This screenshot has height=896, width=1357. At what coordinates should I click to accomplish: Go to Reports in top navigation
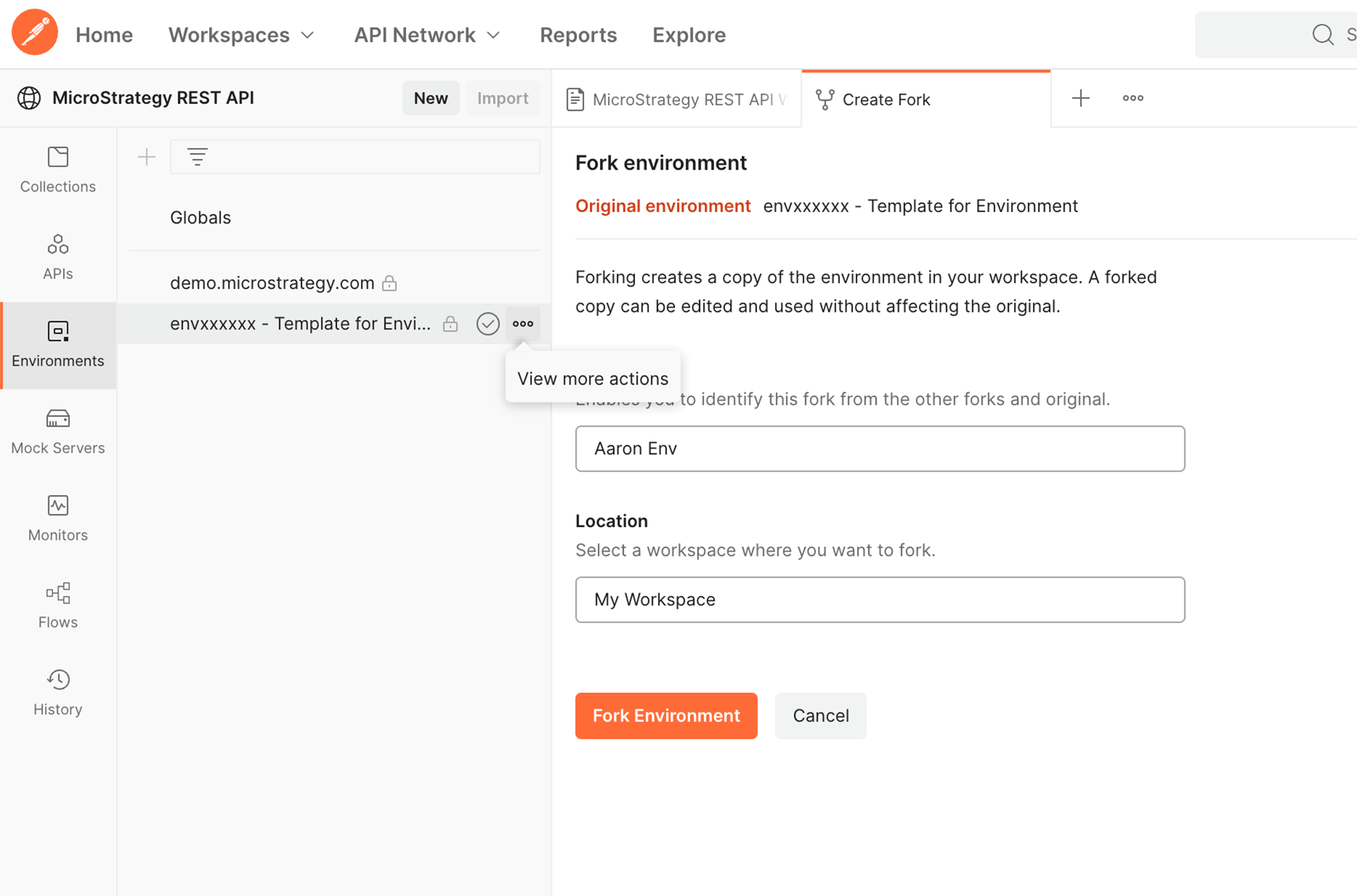(578, 35)
